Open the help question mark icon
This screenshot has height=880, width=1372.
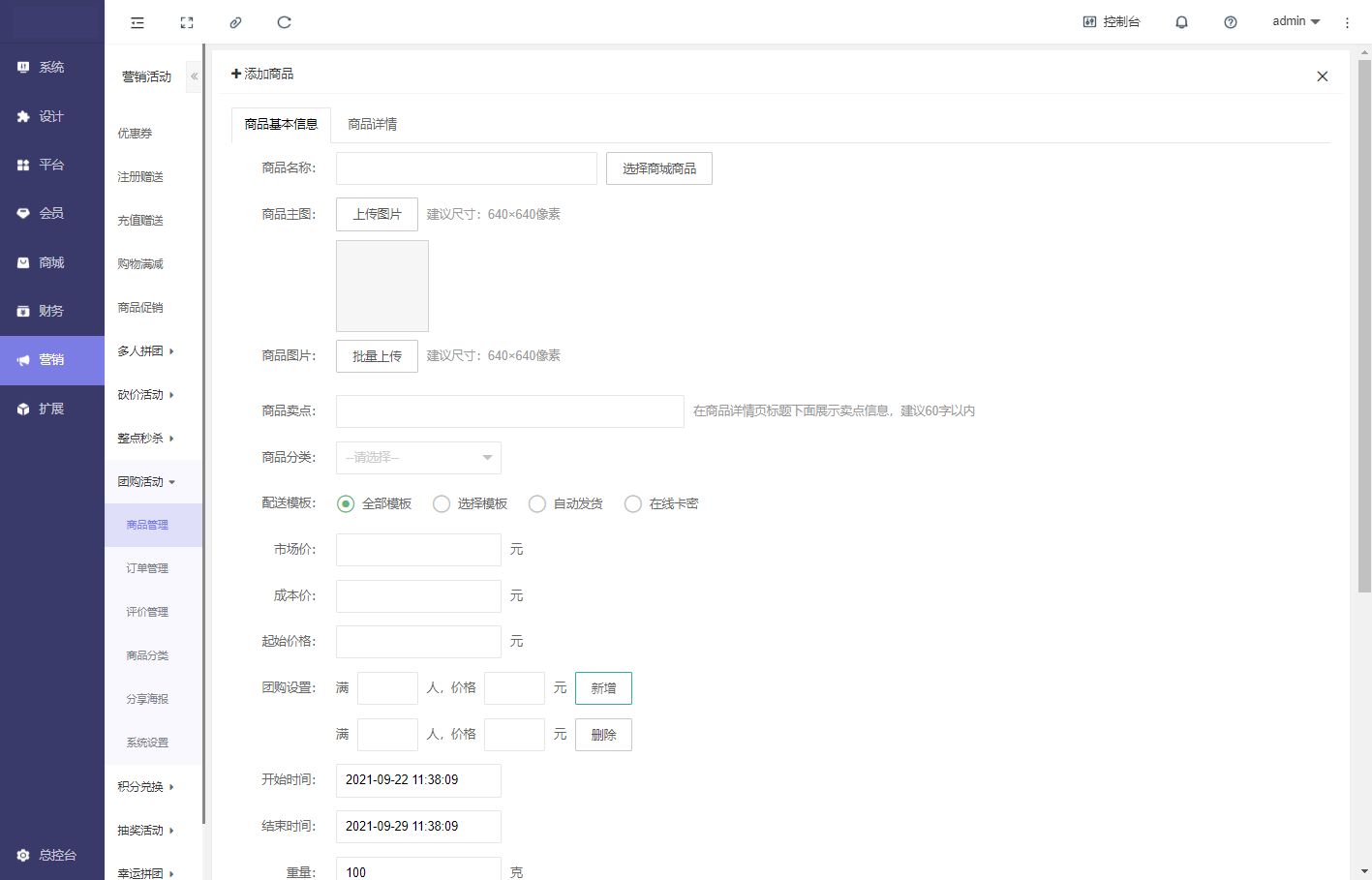1230,22
